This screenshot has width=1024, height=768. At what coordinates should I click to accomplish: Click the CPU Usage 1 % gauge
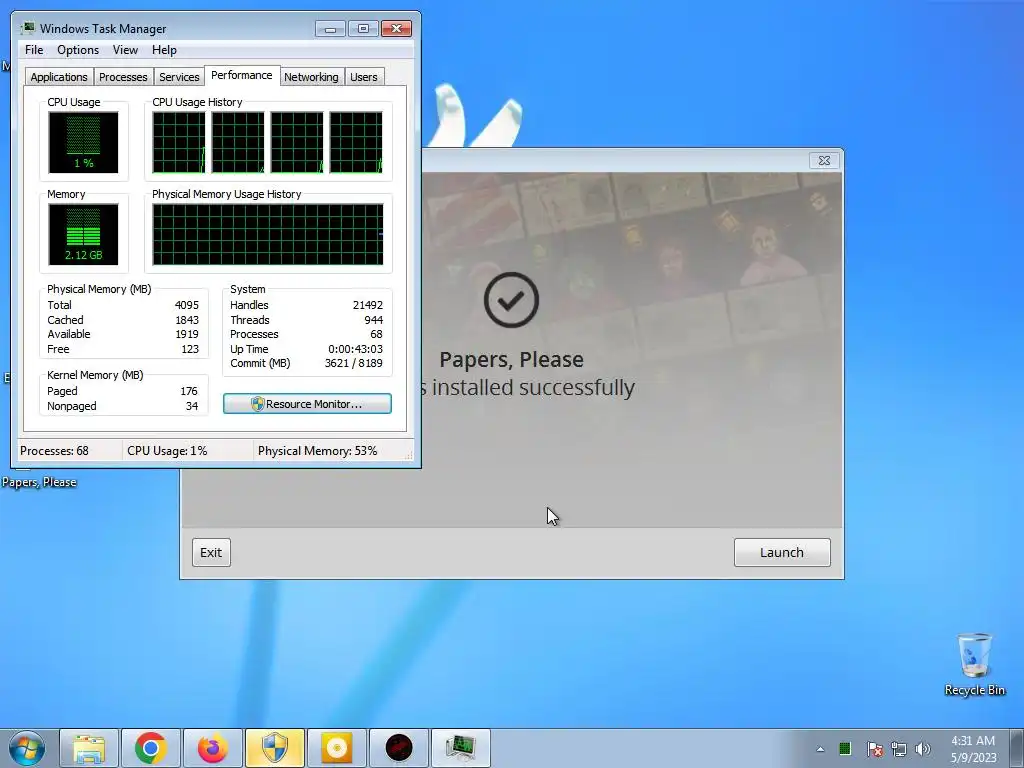83,142
